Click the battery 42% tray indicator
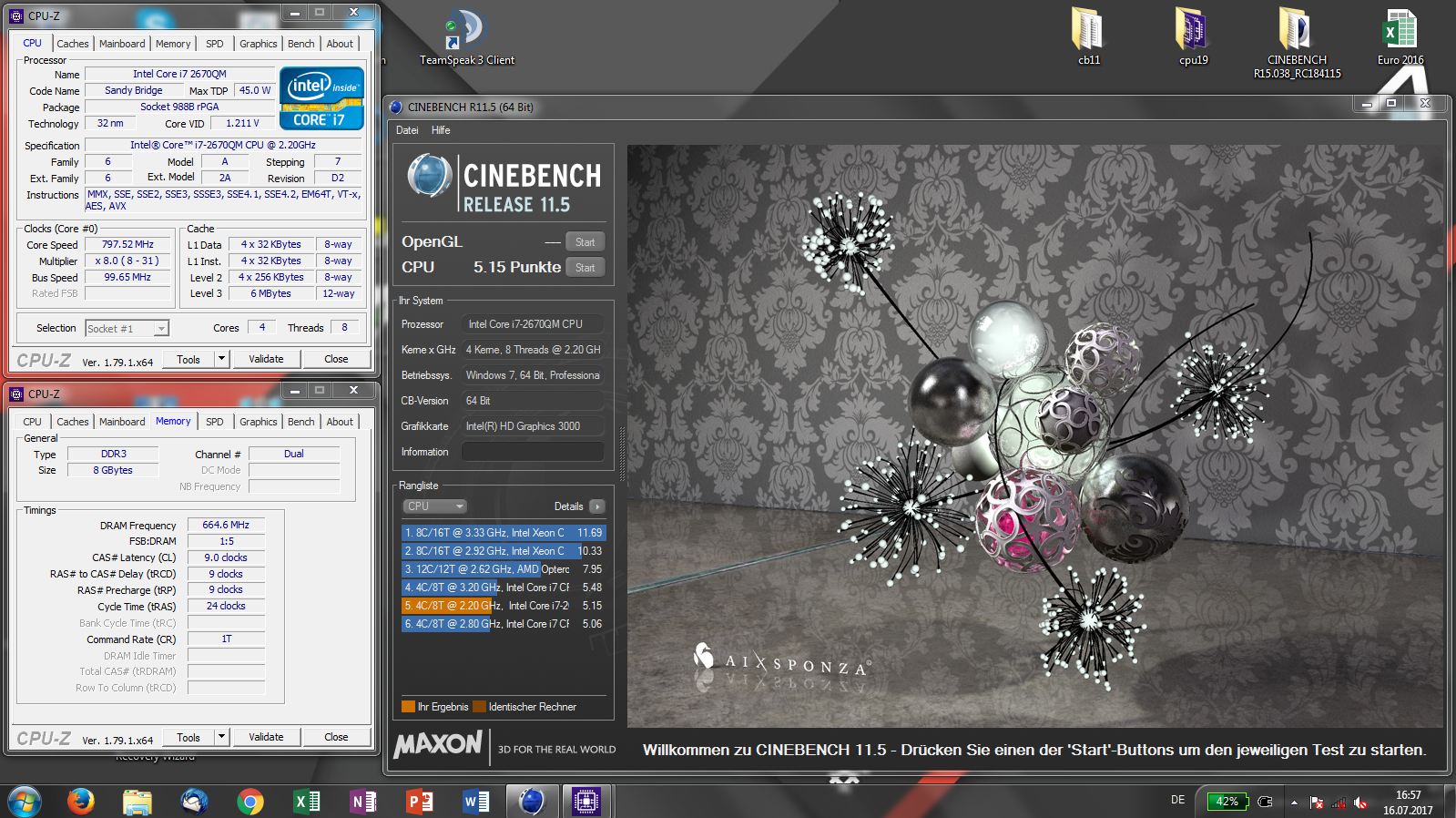Image resolution: width=1456 pixels, height=818 pixels. point(1227,802)
